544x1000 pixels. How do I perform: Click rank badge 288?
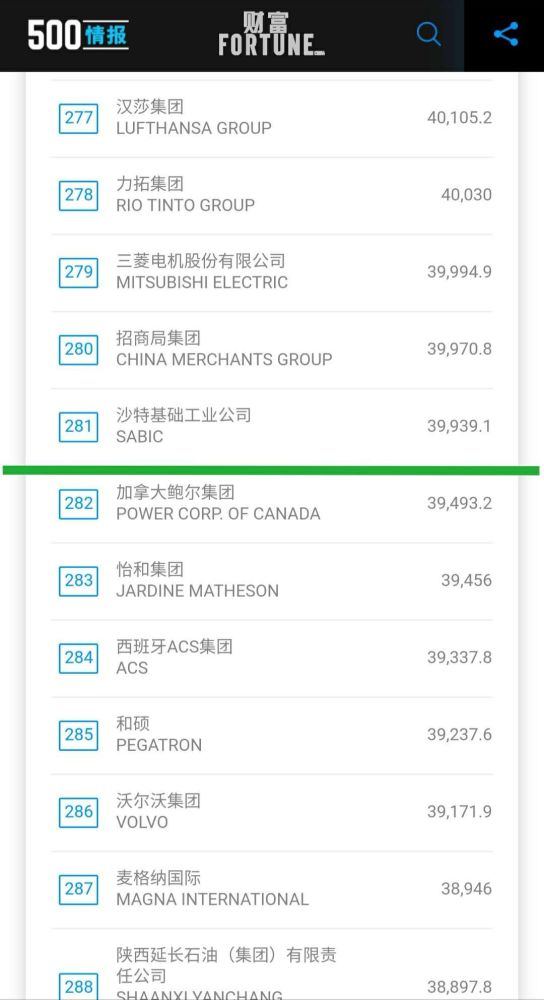coord(78,987)
